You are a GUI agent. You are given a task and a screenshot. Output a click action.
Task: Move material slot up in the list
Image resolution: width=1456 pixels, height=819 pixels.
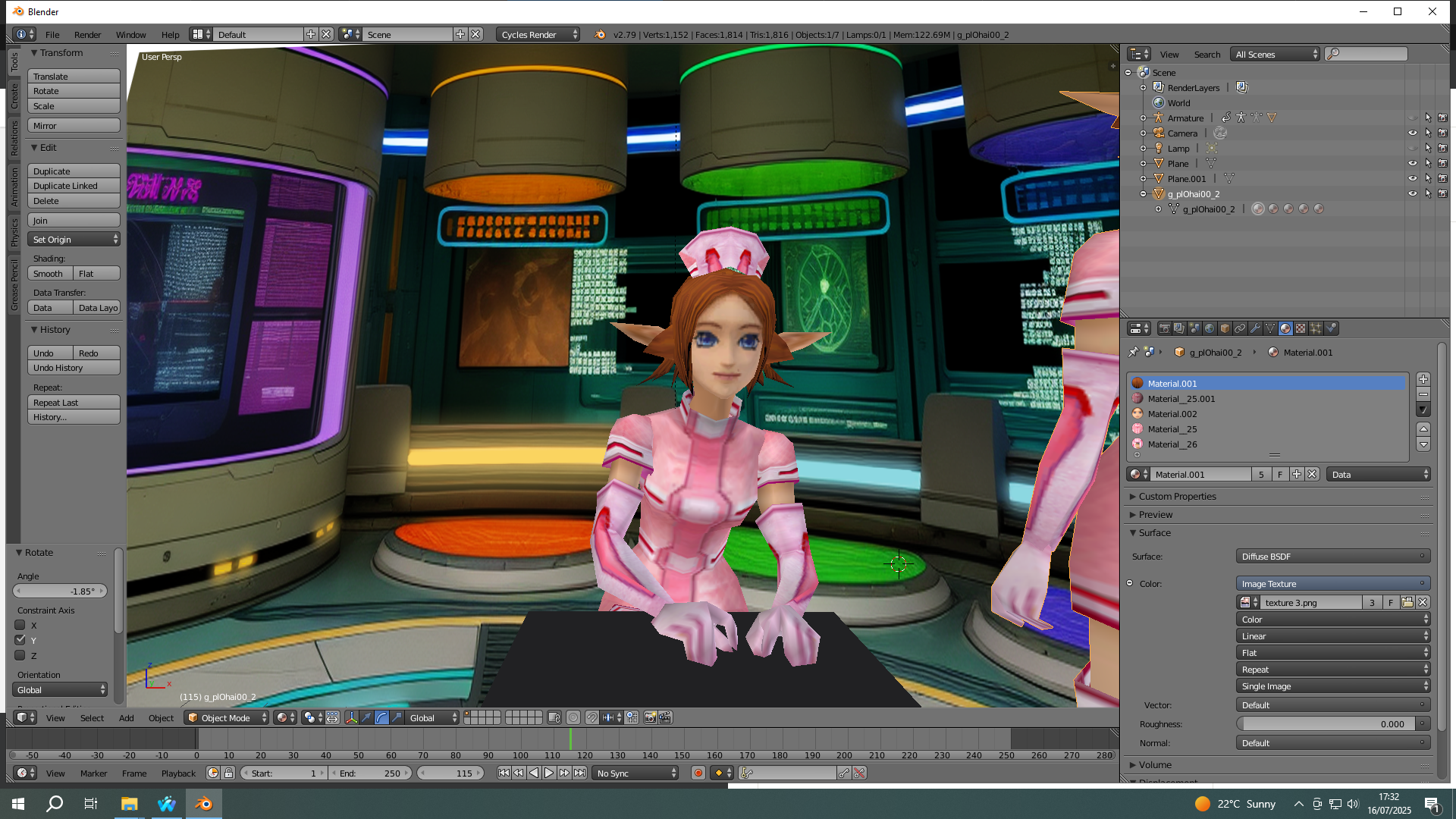pyautogui.click(x=1423, y=429)
